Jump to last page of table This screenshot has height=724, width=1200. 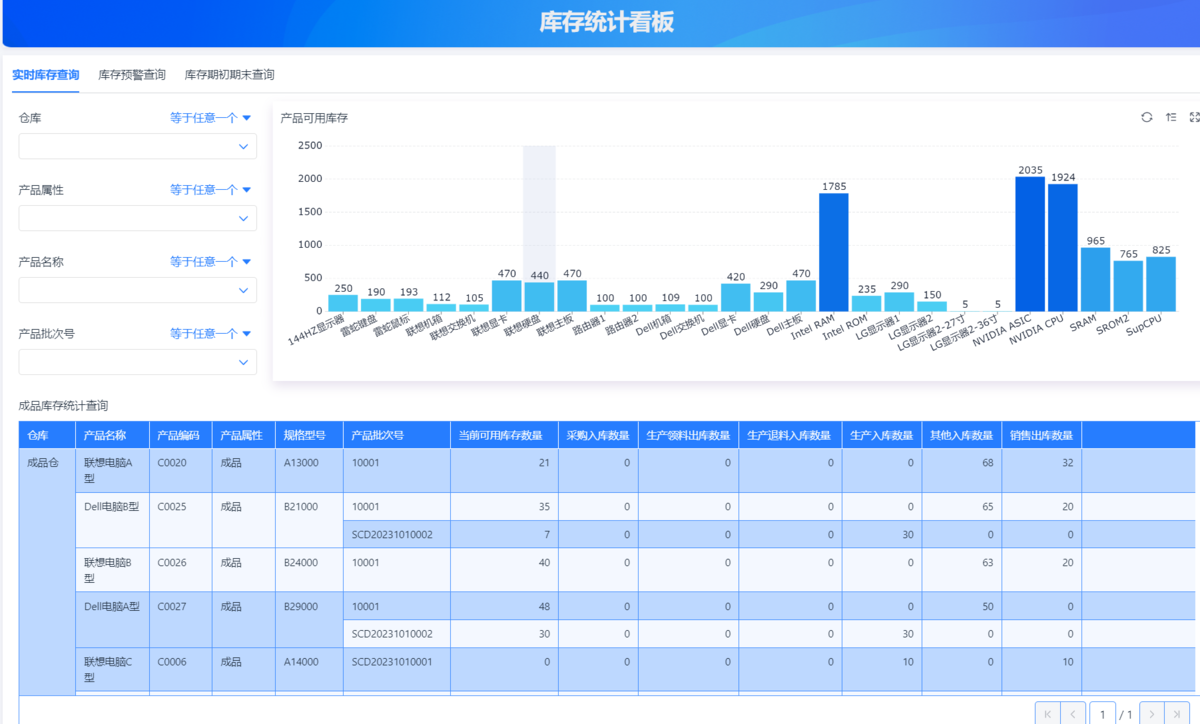tap(1178, 714)
